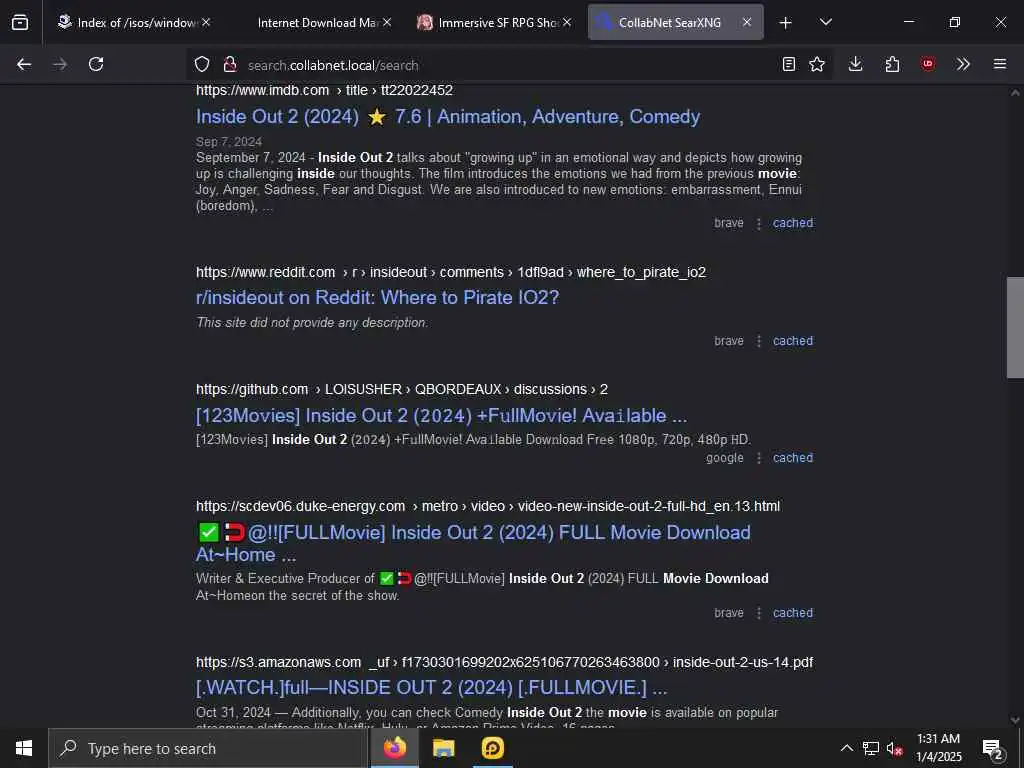
Task: Open three-dot options on the github result
Action: (x=759, y=458)
